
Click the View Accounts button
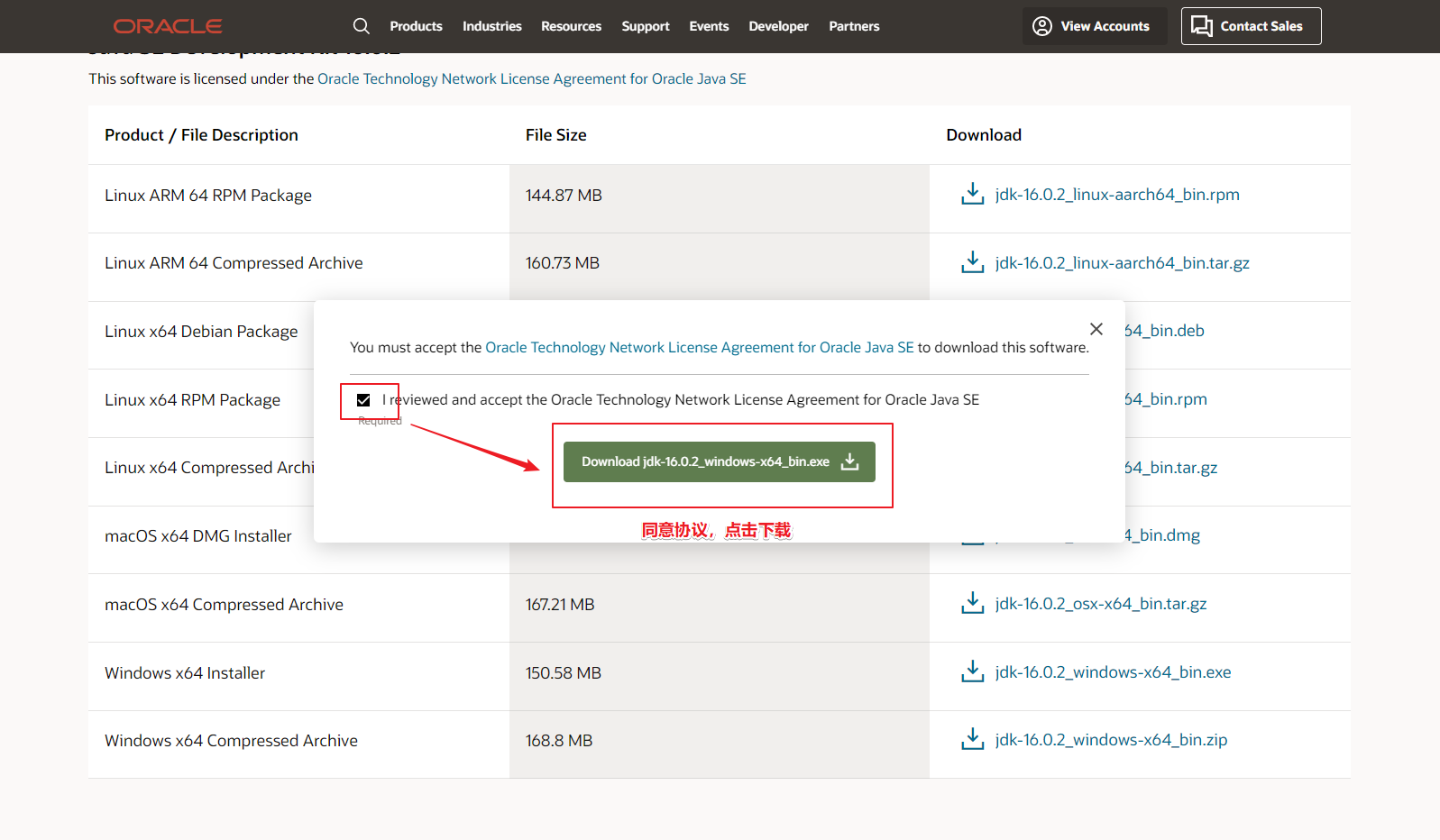[x=1095, y=26]
